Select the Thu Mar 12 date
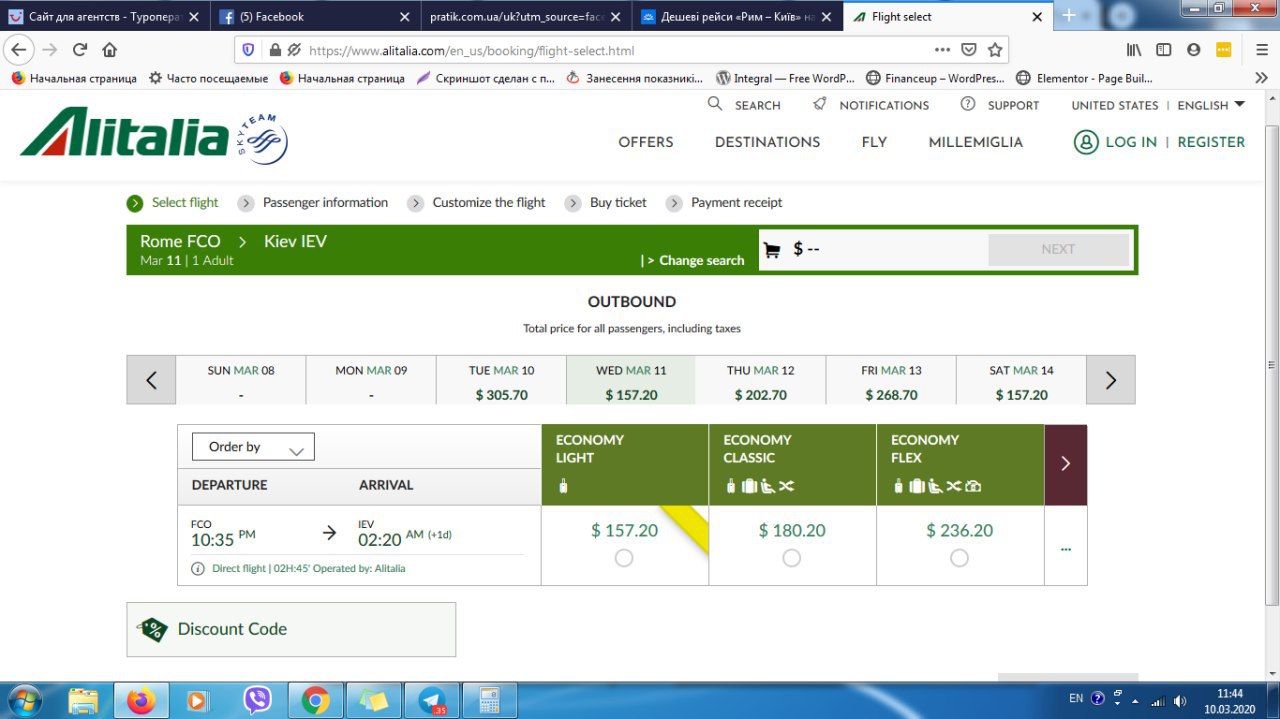This screenshot has height=719, width=1280. (760, 381)
